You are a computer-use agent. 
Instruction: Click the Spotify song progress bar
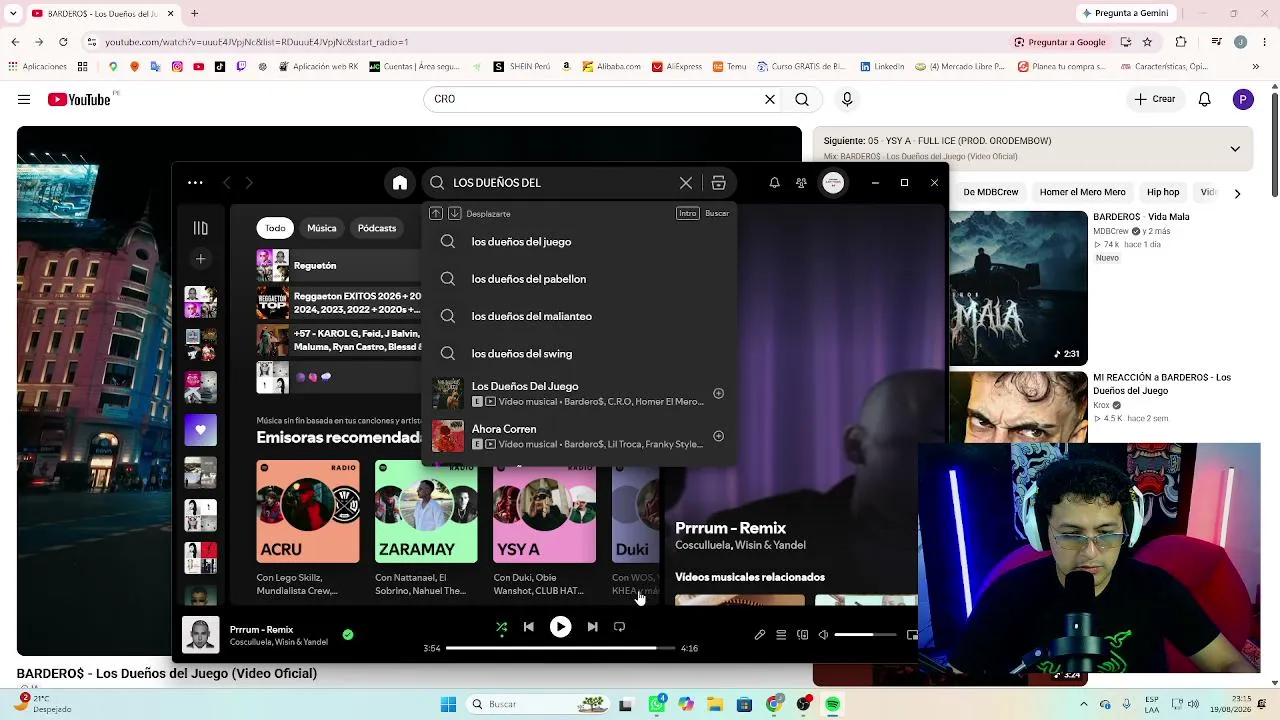tap(560, 648)
